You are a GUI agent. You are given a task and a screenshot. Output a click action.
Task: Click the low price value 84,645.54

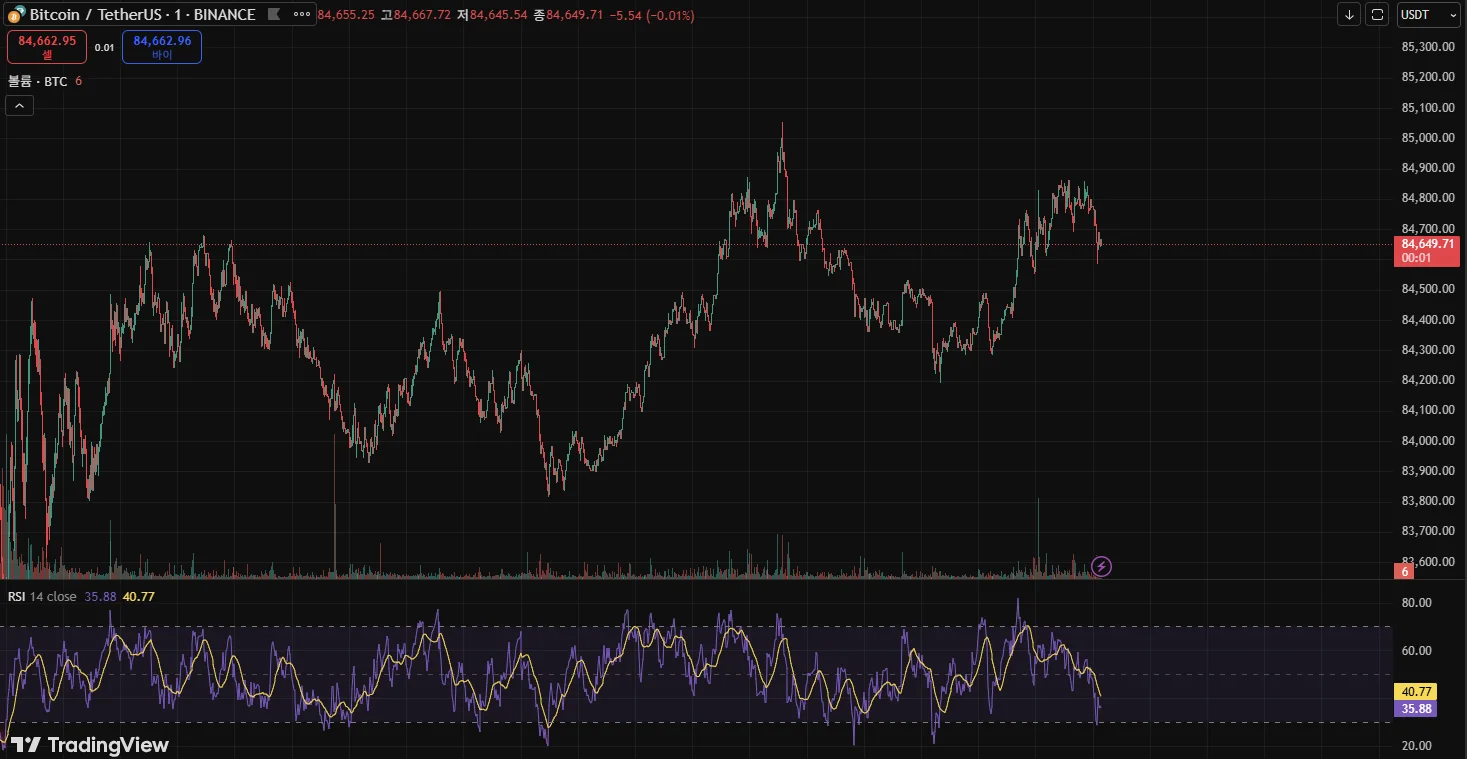[498, 15]
